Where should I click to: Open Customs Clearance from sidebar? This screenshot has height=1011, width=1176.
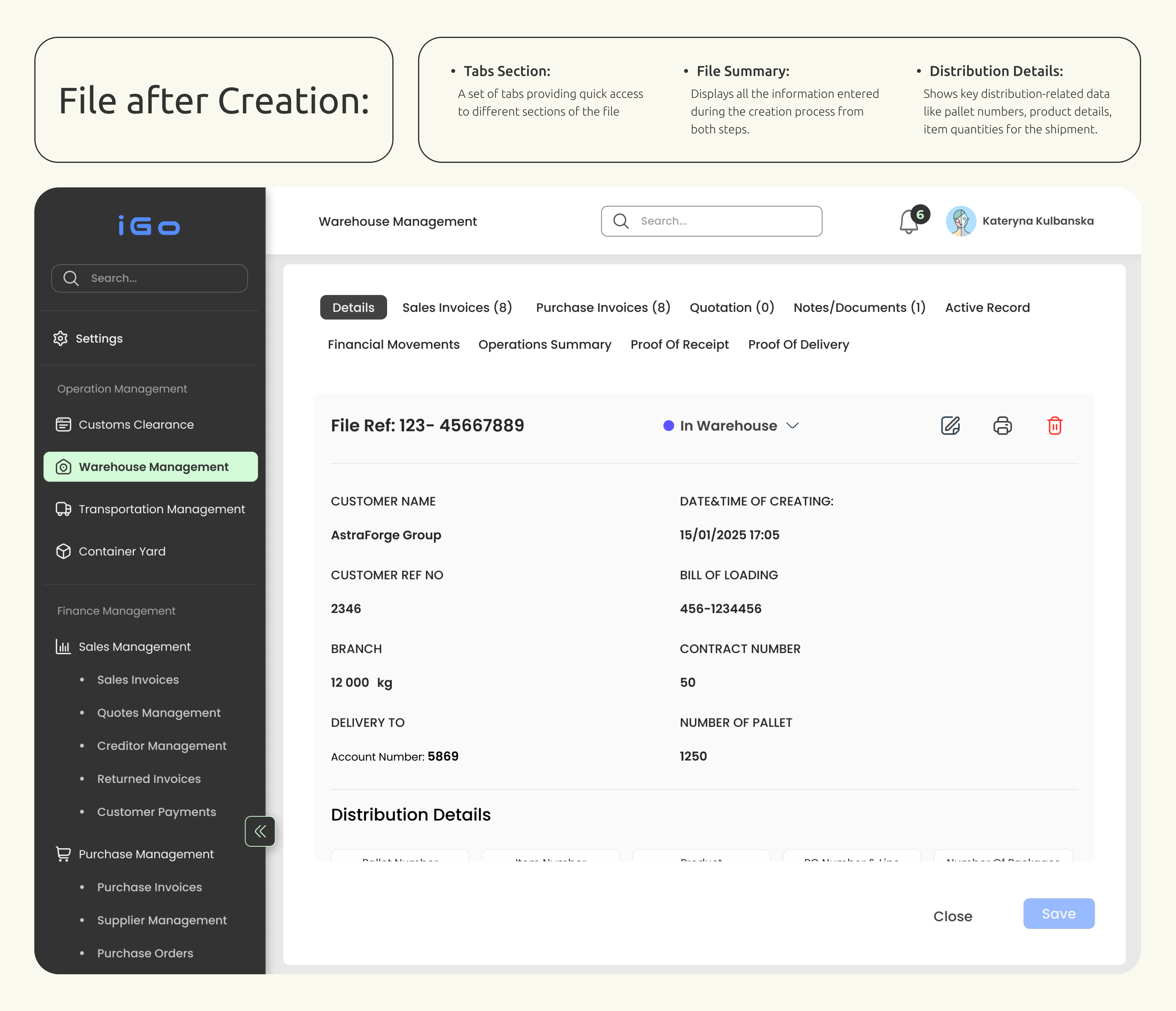(x=136, y=424)
